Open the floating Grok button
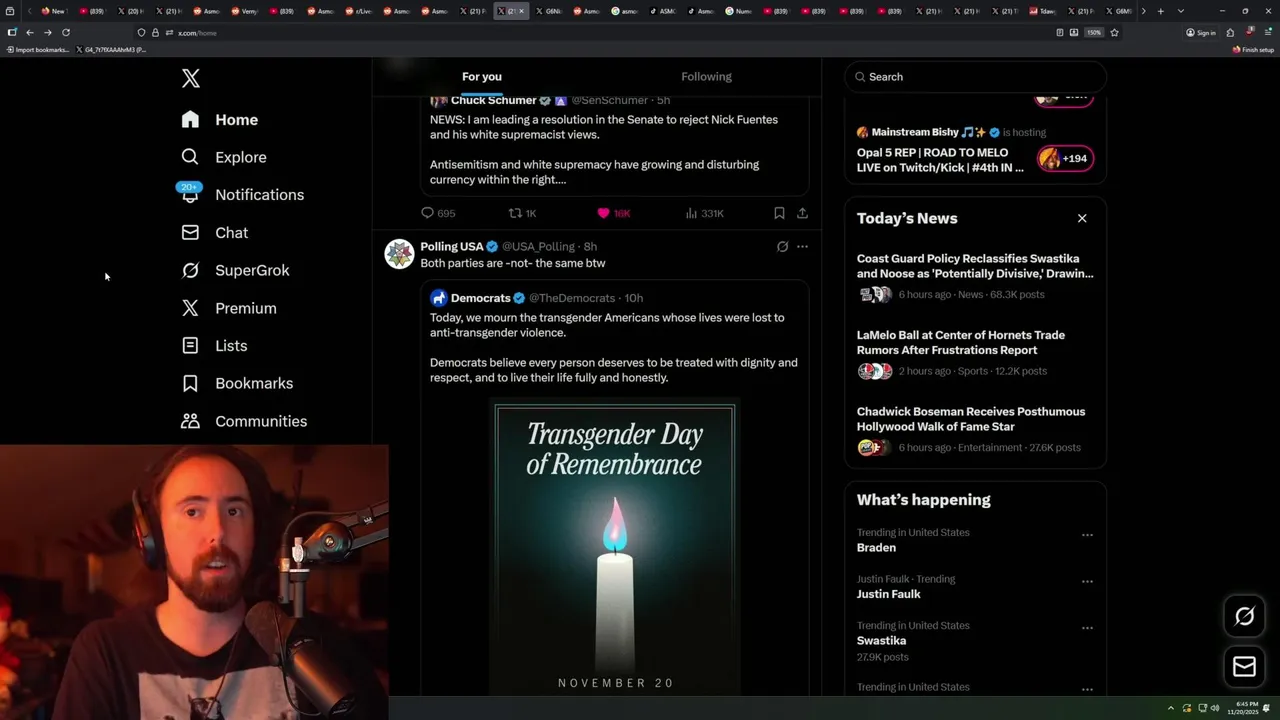Image resolution: width=1280 pixels, height=720 pixels. [1244, 617]
